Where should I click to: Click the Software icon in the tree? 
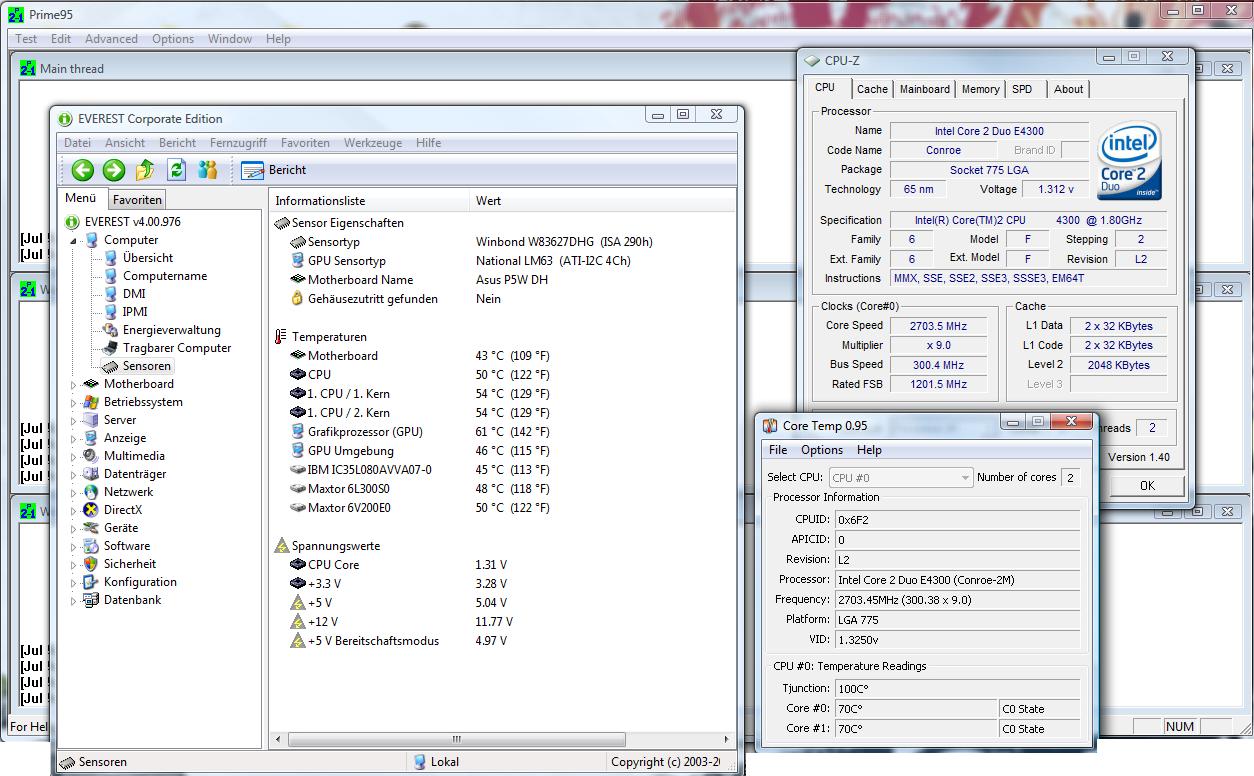tap(92, 546)
